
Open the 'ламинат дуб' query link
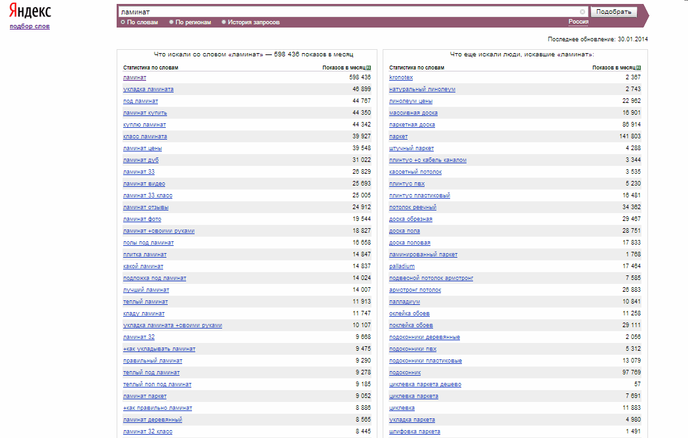tap(141, 160)
